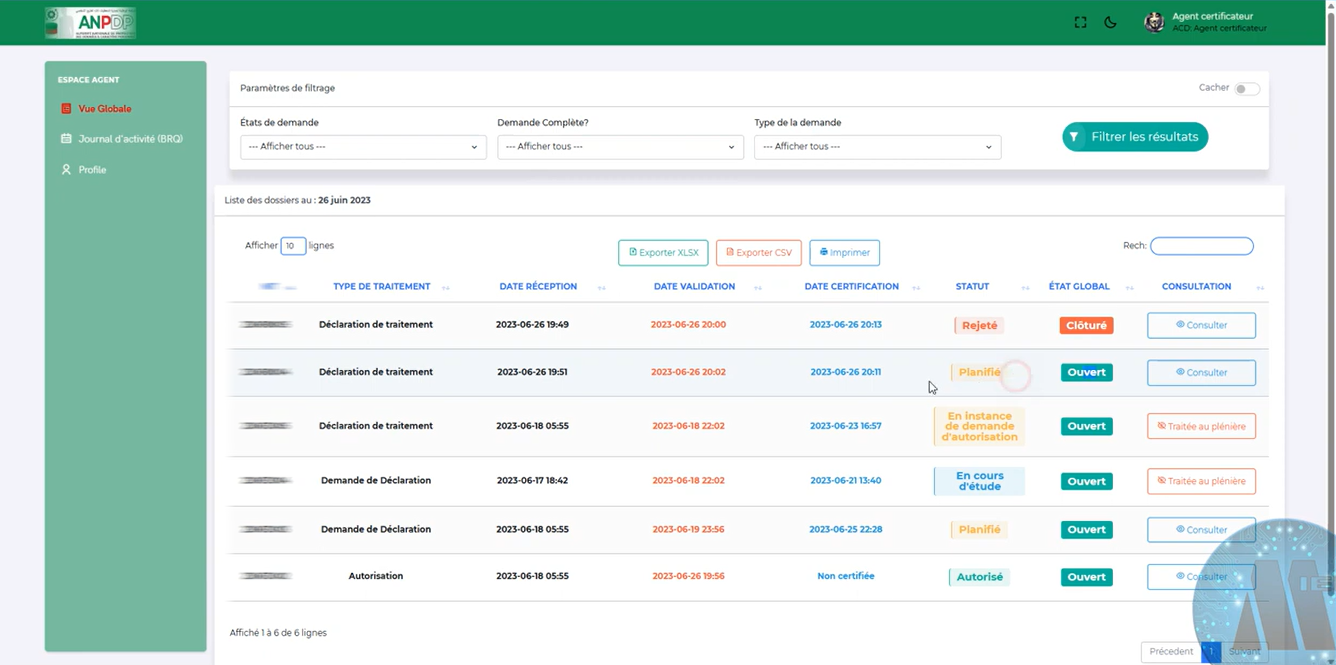This screenshot has width=1336, height=665.
Task: Click the ANPDP logo
Action: click(x=90, y=23)
